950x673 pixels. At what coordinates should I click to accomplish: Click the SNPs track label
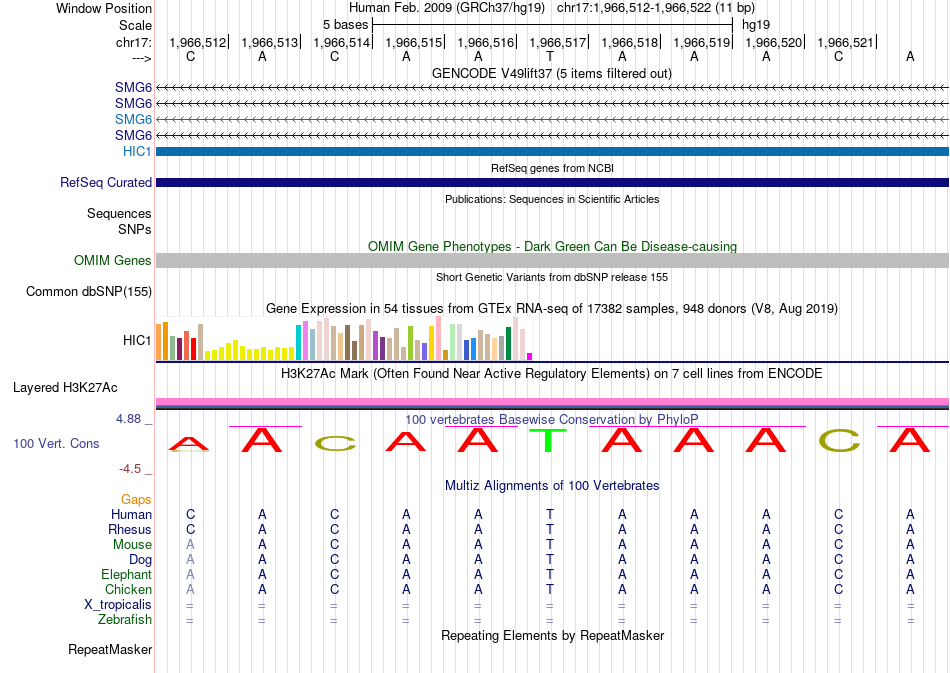click(135, 229)
